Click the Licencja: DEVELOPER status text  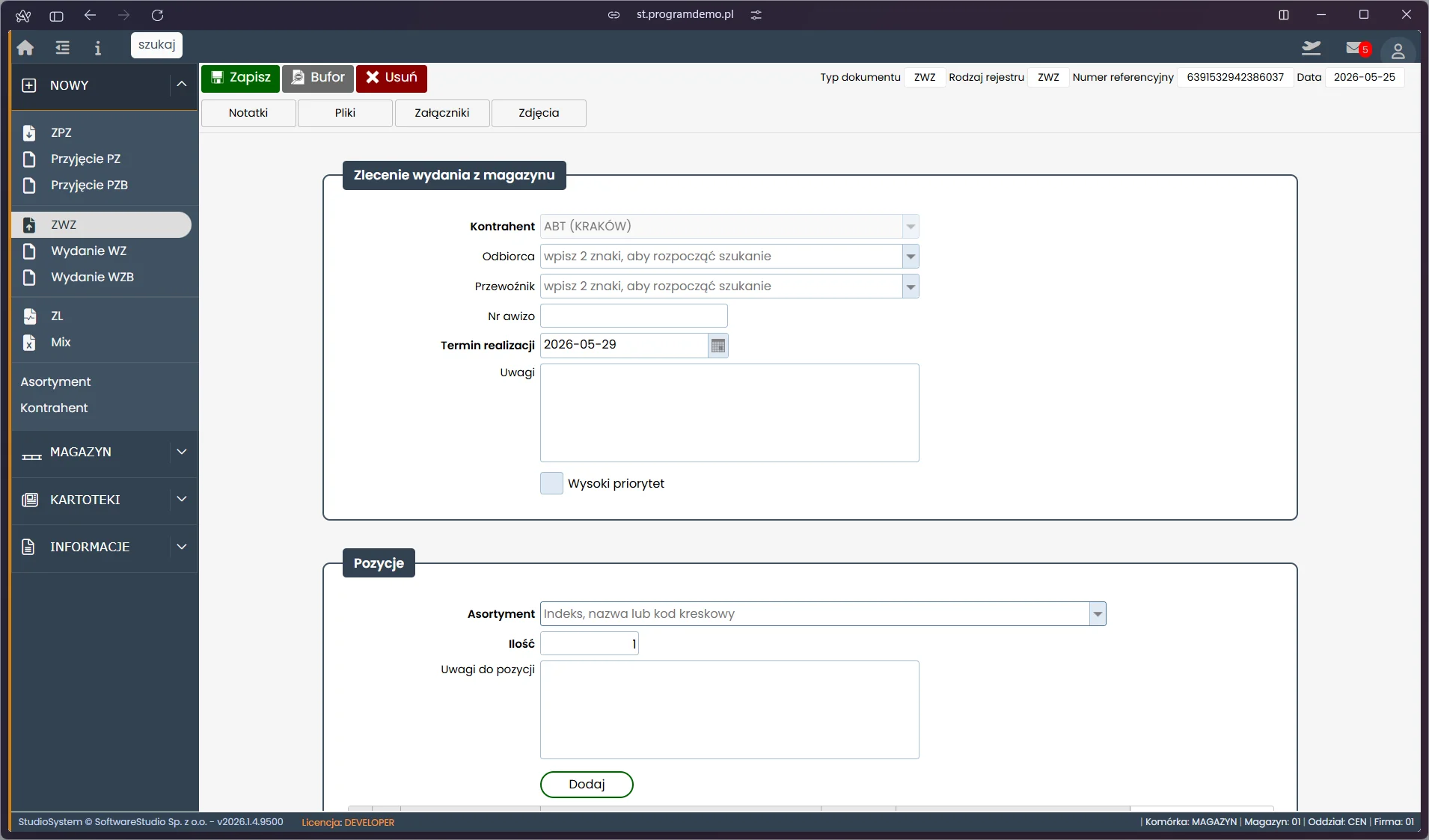[x=348, y=822]
